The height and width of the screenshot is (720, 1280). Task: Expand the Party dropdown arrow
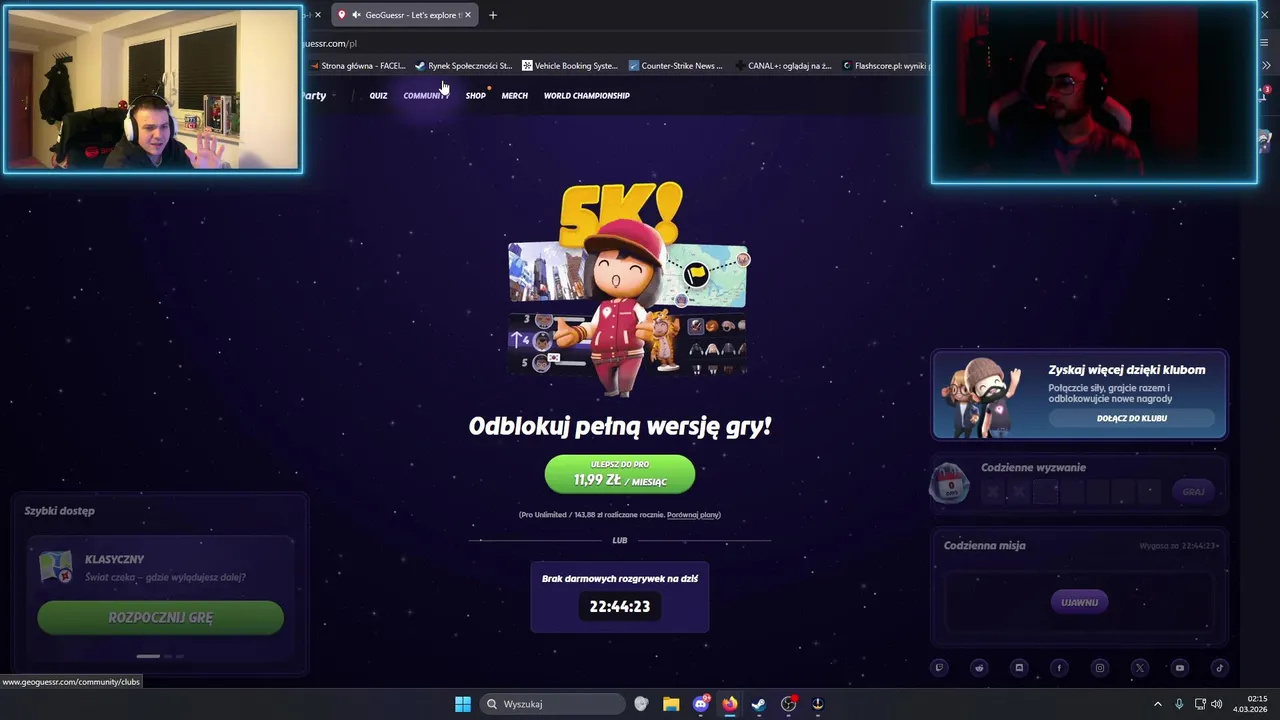(x=333, y=96)
